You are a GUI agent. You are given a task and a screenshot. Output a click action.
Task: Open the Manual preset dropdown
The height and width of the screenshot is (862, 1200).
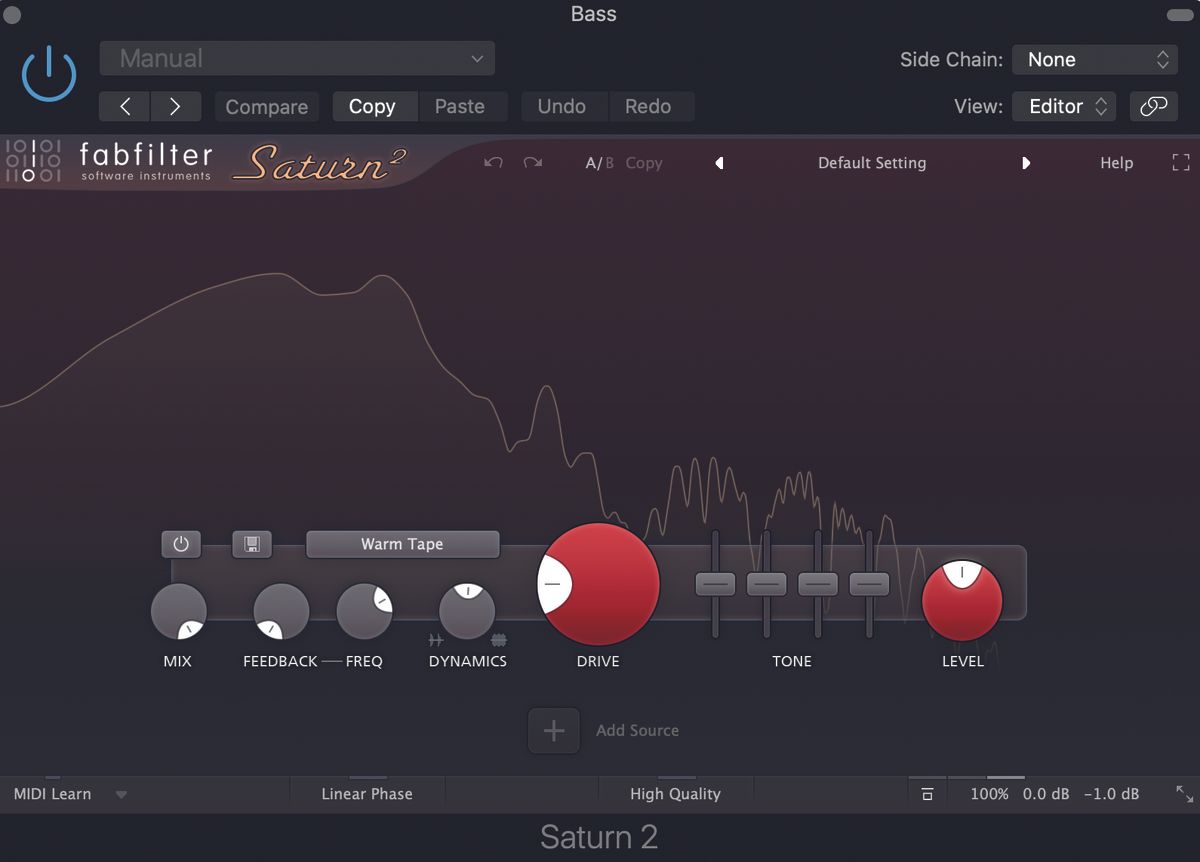pos(297,58)
